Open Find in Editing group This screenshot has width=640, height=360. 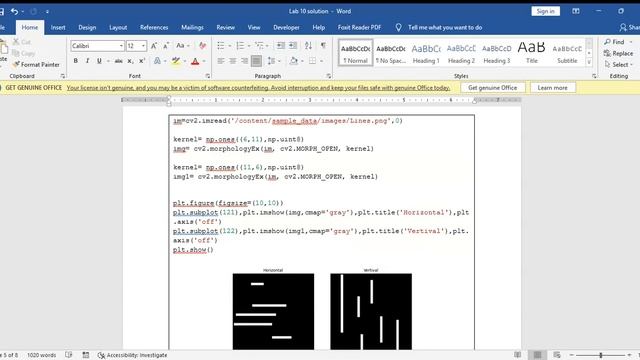pos(615,42)
